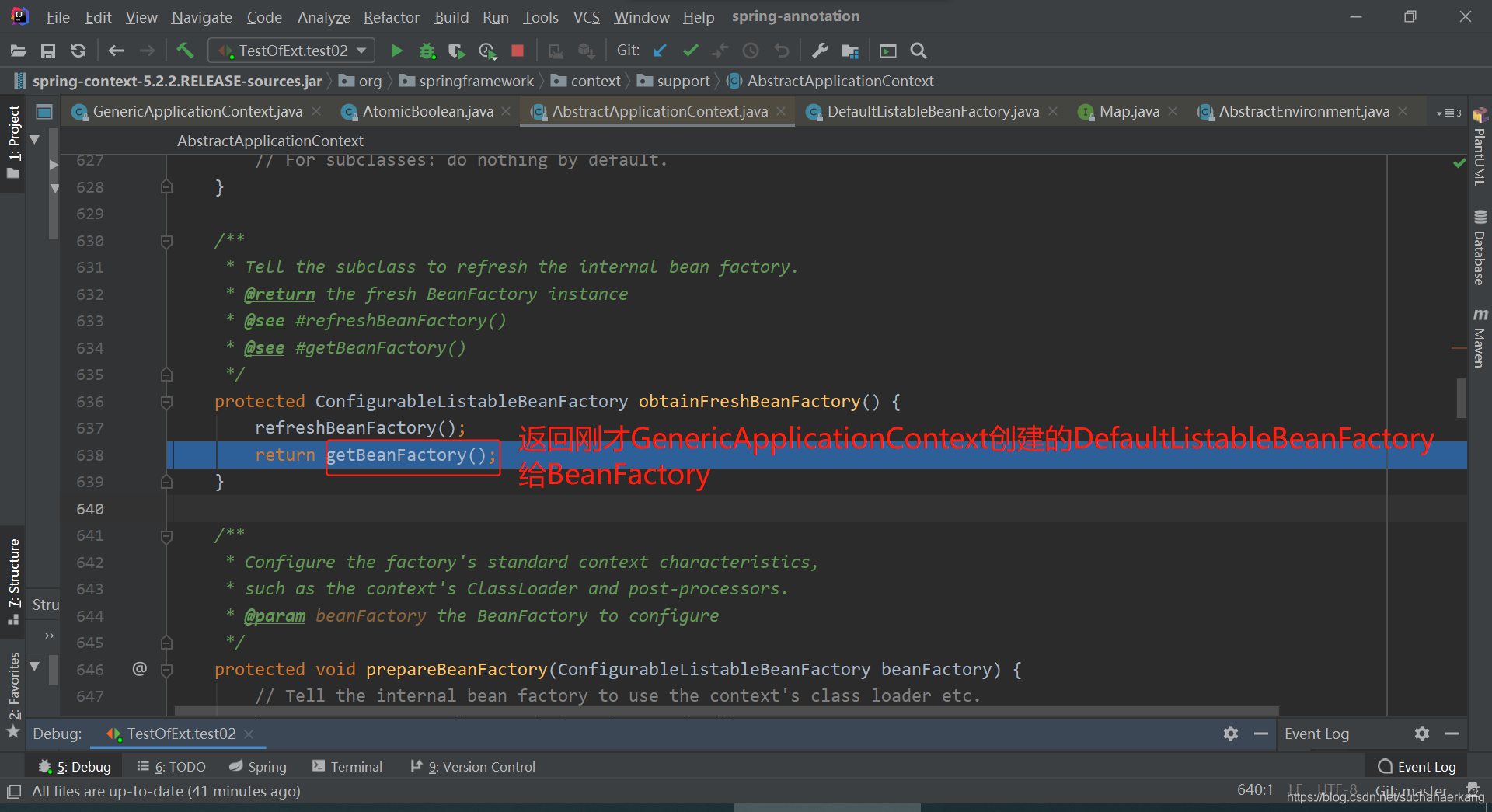Click the 'support' breadcrumb folder

[x=674, y=82]
